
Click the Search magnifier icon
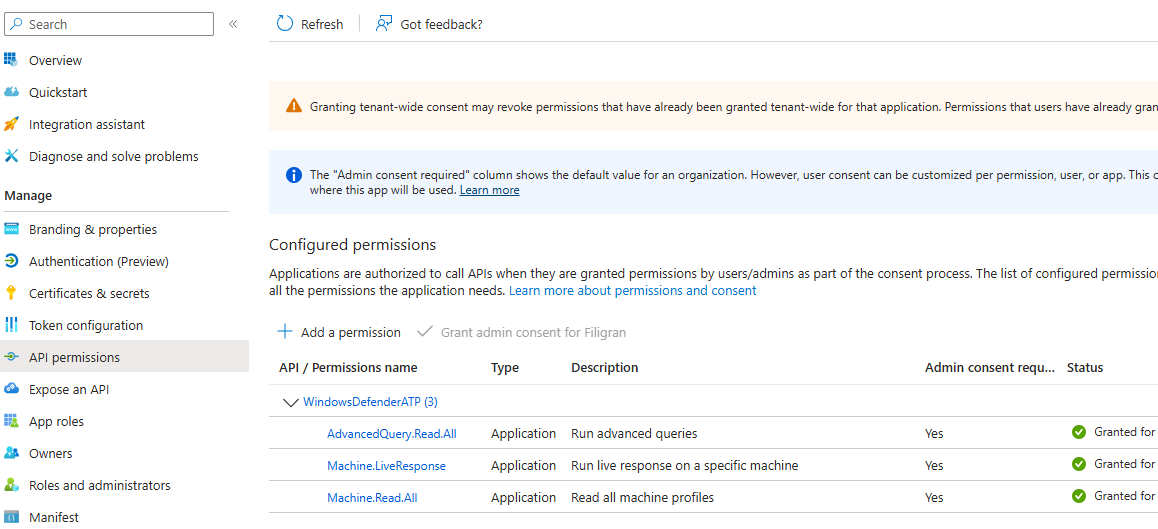click(x=18, y=24)
